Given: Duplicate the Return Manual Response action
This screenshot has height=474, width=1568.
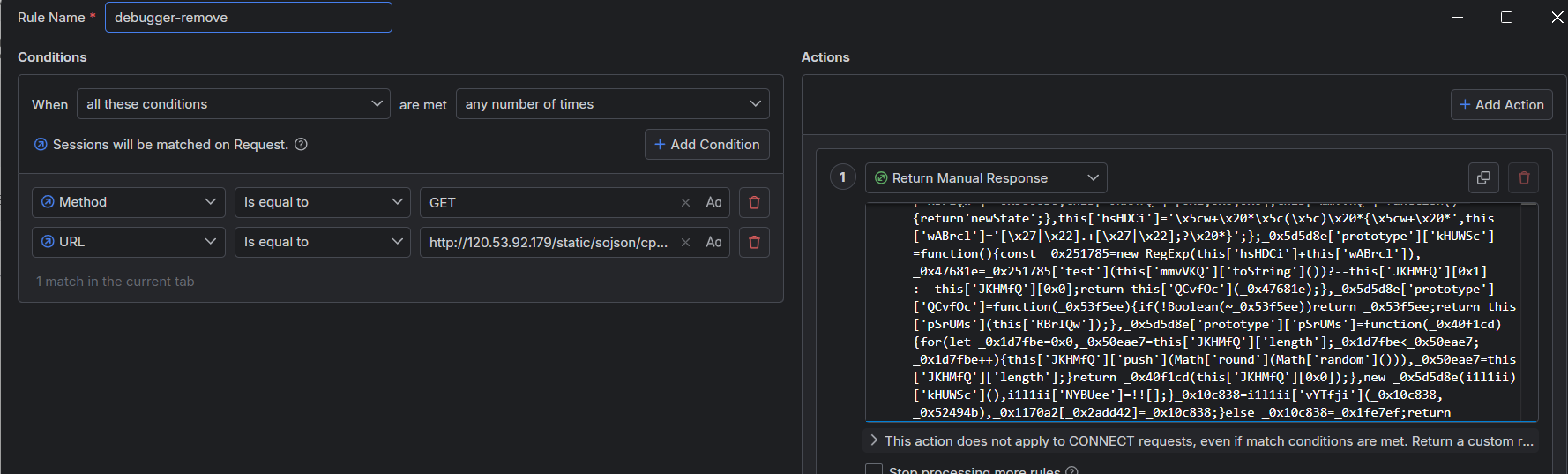Looking at the screenshot, I should (x=1483, y=178).
